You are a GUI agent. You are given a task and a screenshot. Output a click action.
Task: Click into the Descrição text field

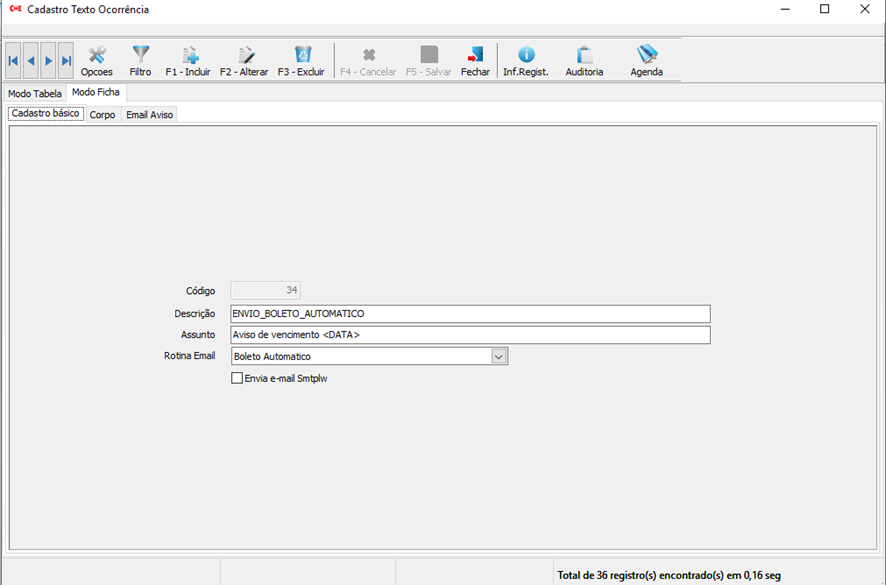470,314
